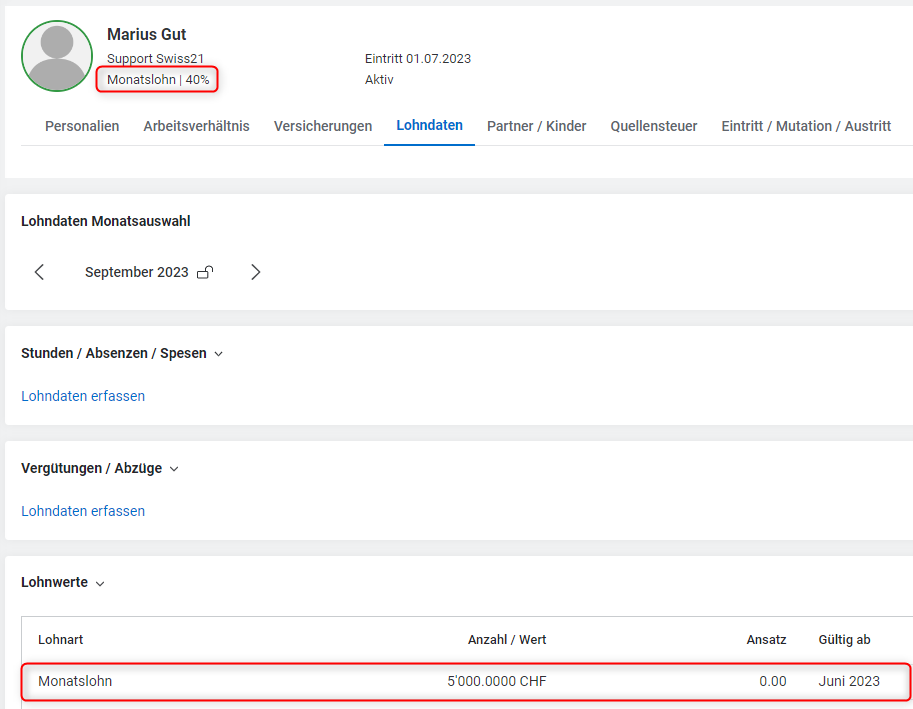Switch to the Arbeitsverhältnis tab
Screen dimensions: 913x709
click(x=196, y=126)
